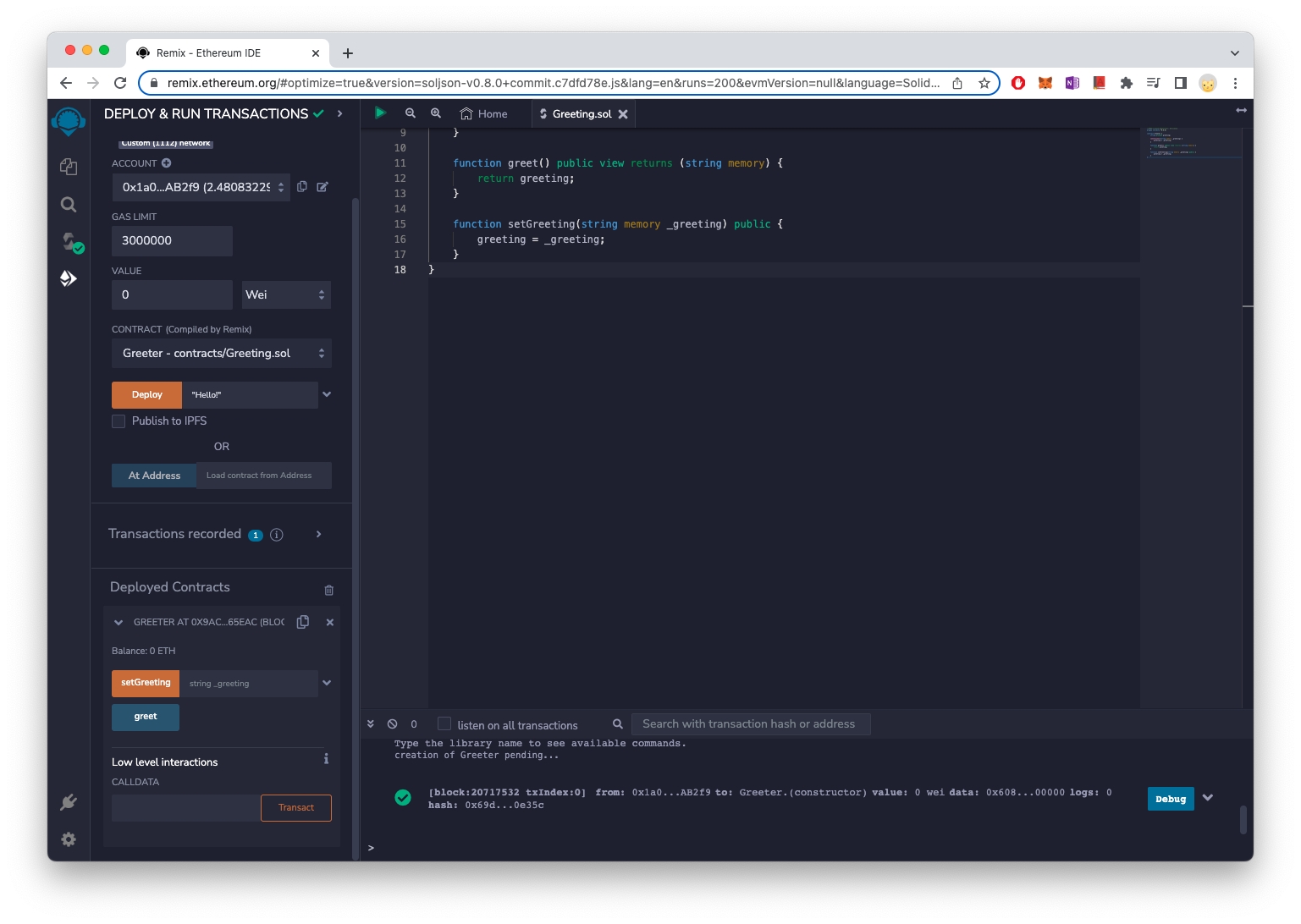Click the orange Deploy button
1301x924 pixels.
click(146, 395)
